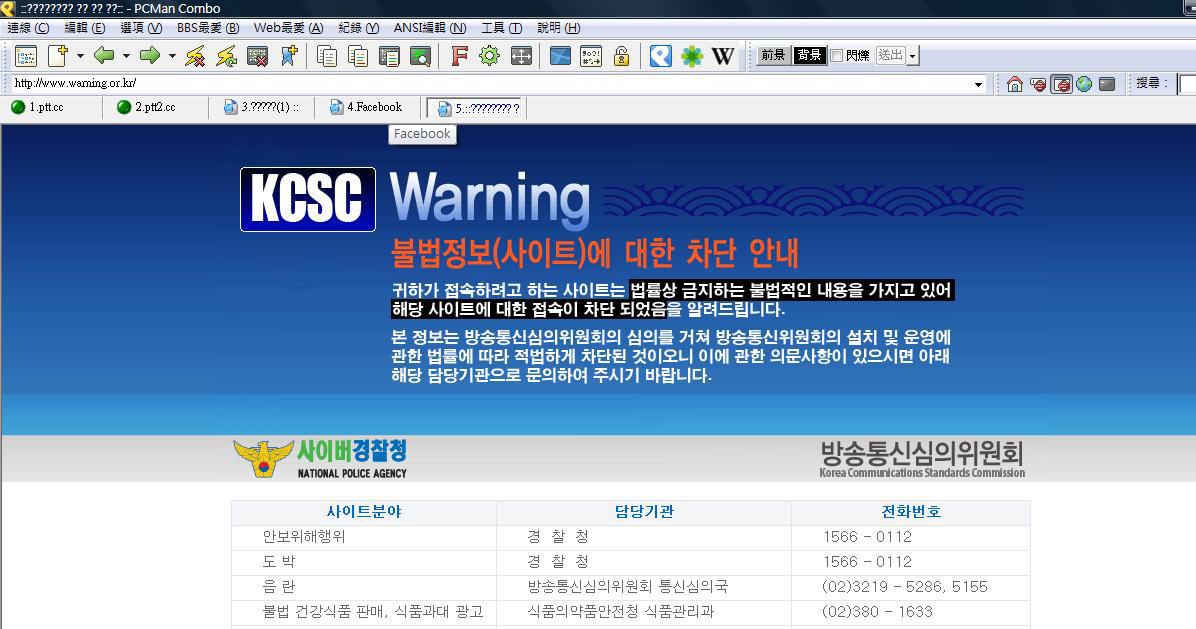1196x629 pixels.
Task: Click the phone number (02)3219 - 5286, 5155
Action: coord(905,587)
